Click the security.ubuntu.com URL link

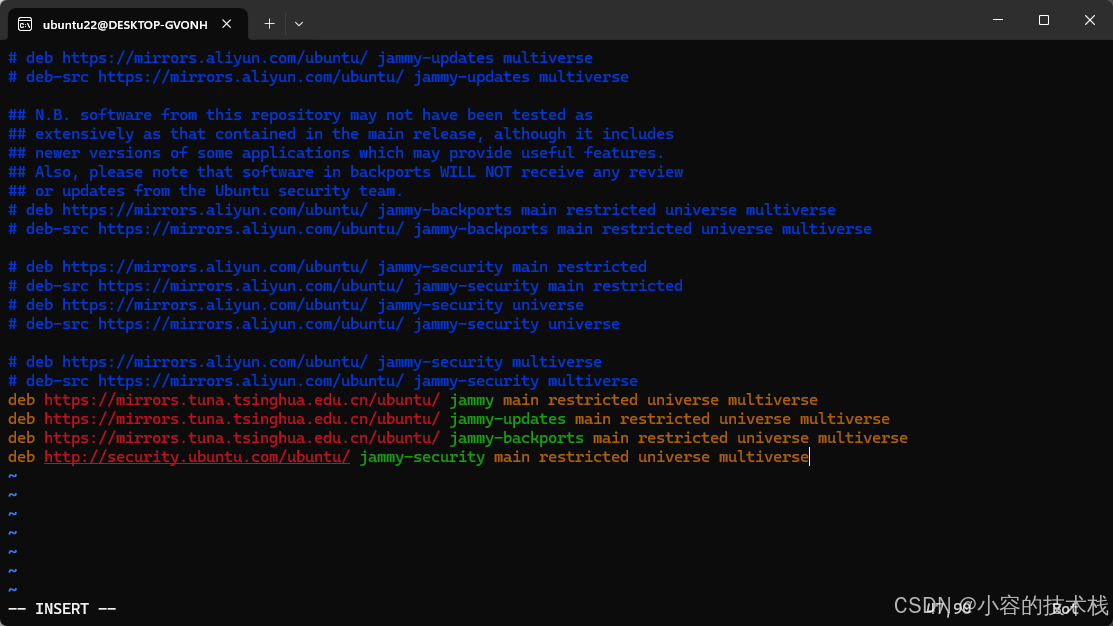pos(197,457)
